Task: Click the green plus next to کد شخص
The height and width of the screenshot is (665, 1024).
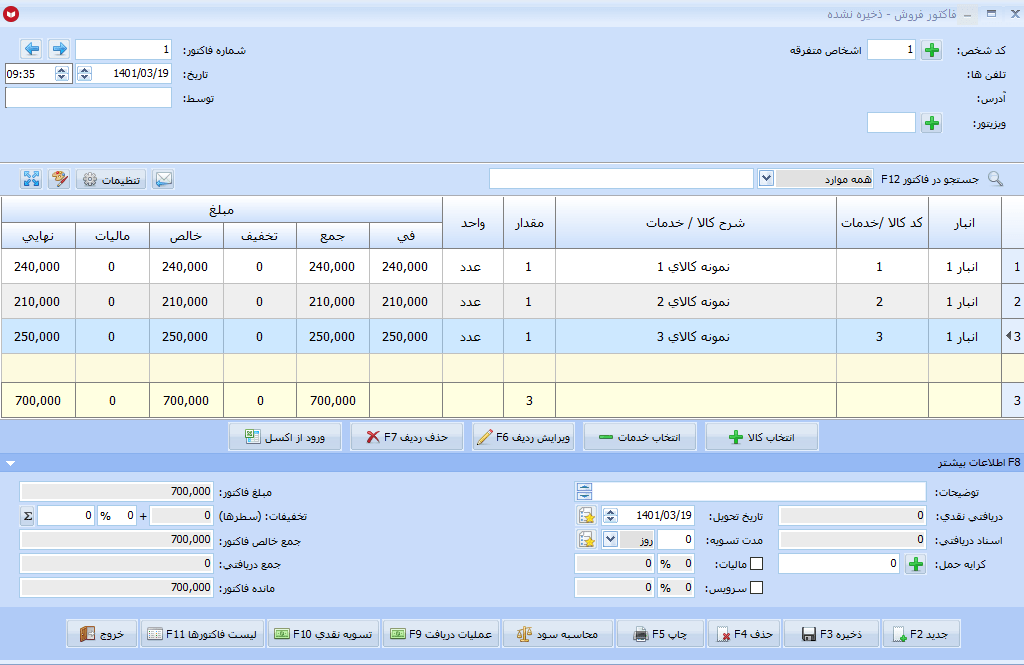Action: point(932,50)
